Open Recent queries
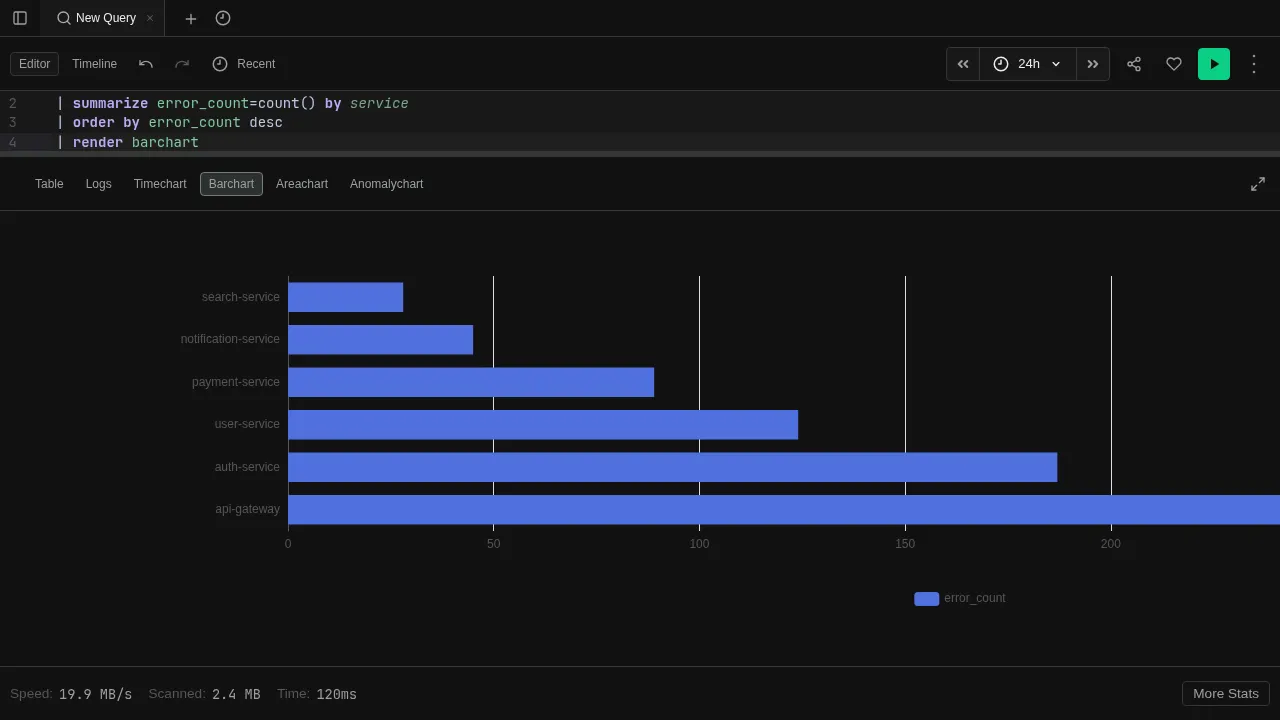 244,64
